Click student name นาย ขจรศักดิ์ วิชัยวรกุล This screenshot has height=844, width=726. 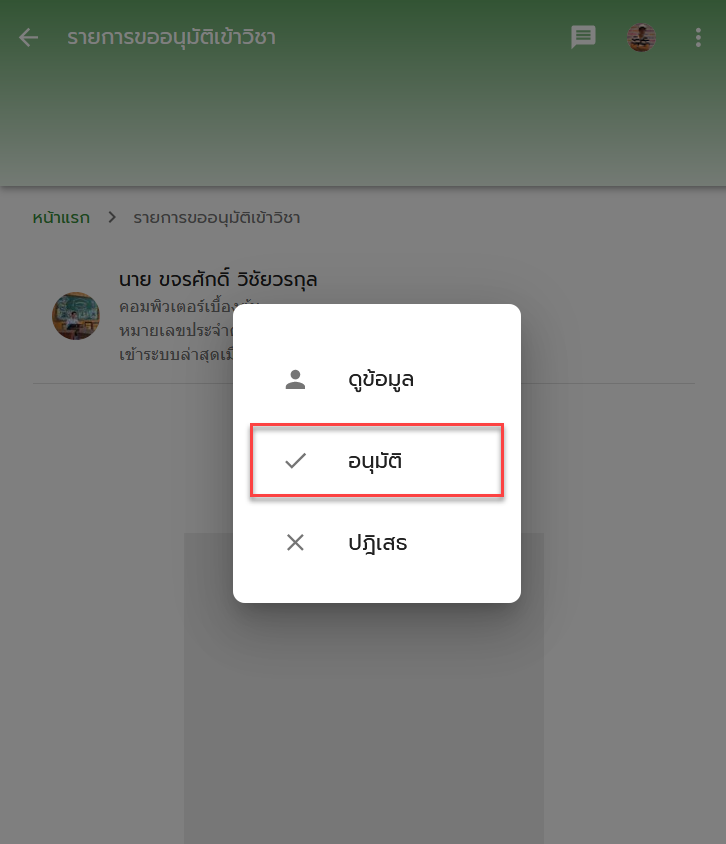tap(218, 279)
